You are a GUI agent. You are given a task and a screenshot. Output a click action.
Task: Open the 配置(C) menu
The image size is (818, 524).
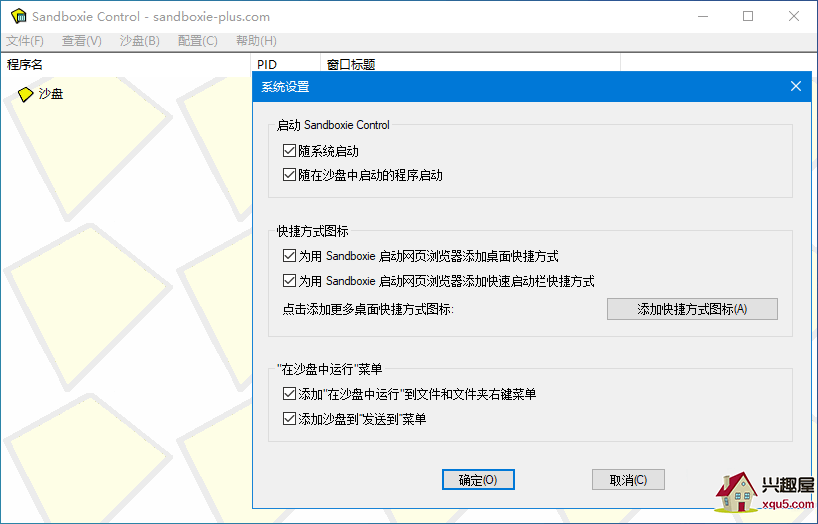point(197,41)
